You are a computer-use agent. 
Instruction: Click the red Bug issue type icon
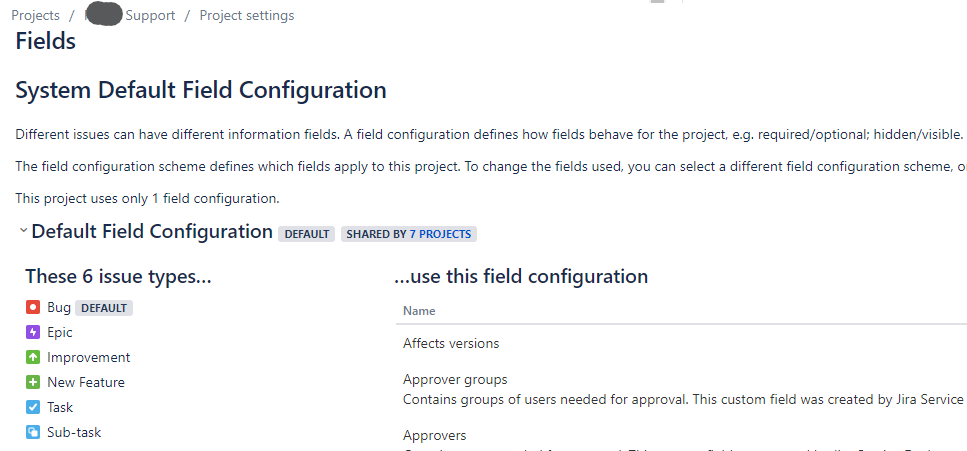click(33, 307)
